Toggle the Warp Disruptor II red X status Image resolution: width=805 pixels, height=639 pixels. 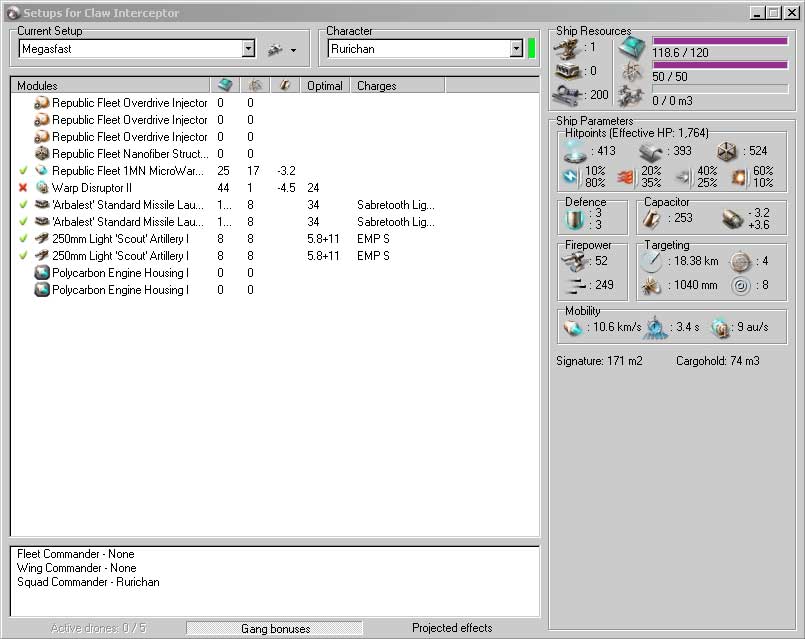pos(23,187)
